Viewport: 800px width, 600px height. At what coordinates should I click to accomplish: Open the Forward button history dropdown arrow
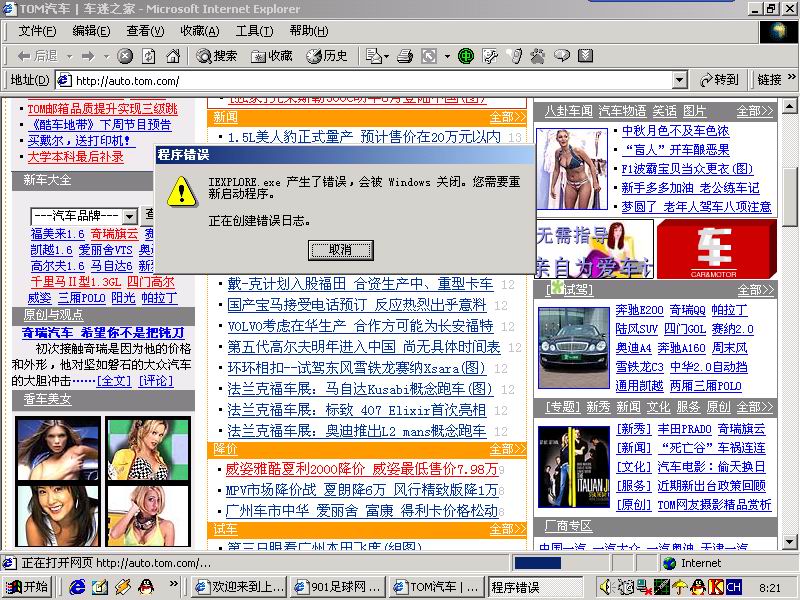[x=106, y=56]
